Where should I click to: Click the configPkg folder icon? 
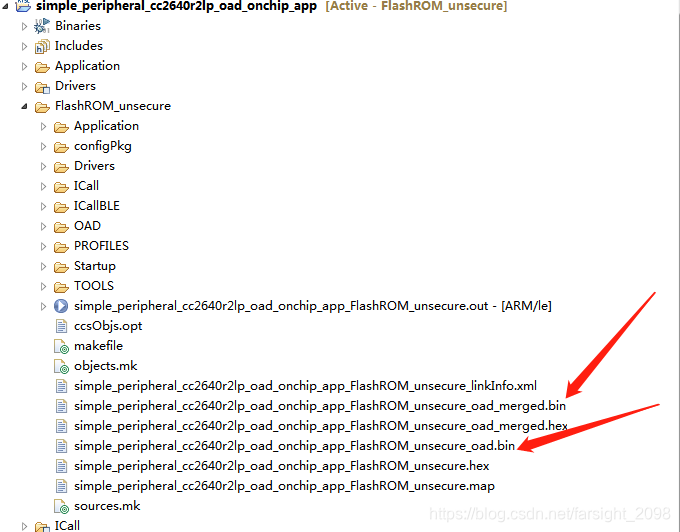coord(61,147)
